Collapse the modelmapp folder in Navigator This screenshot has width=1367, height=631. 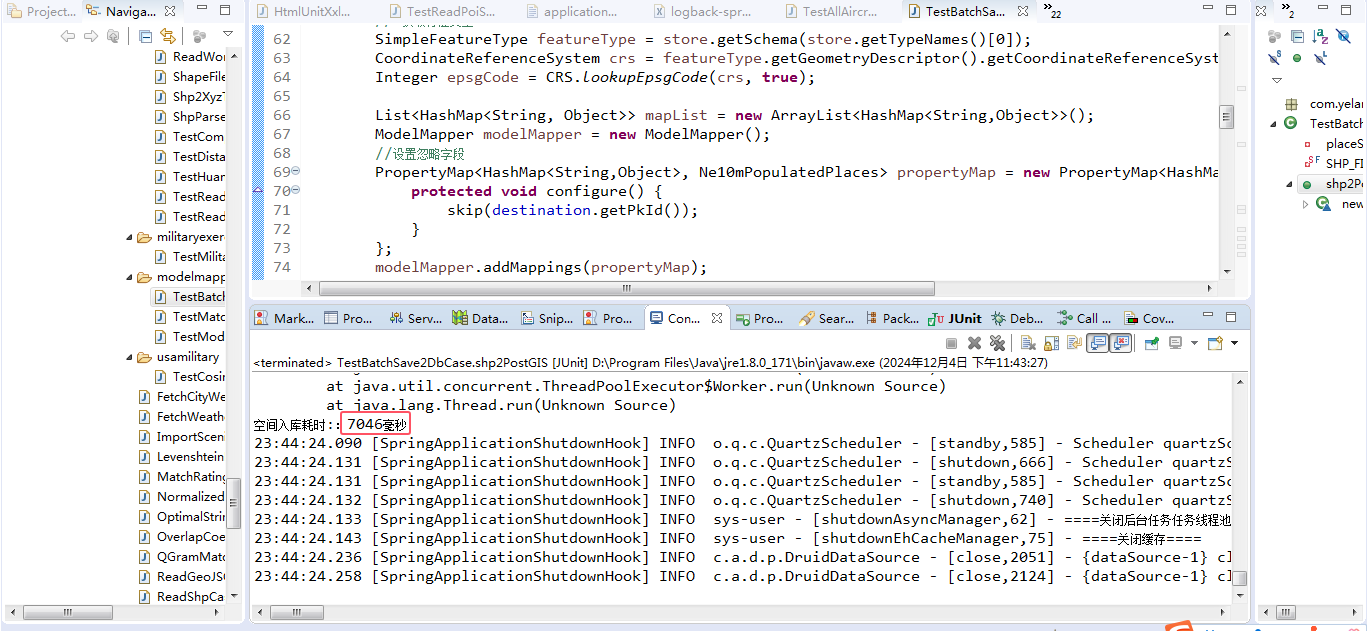[x=130, y=277]
